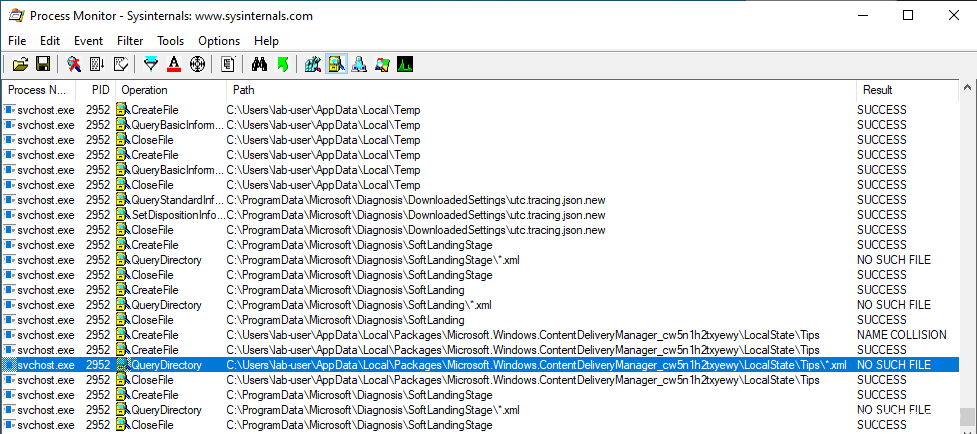Click the NO SUCH FILE result for SoftLanding\*.xml
The height and width of the screenshot is (434, 977).
click(x=894, y=305)
